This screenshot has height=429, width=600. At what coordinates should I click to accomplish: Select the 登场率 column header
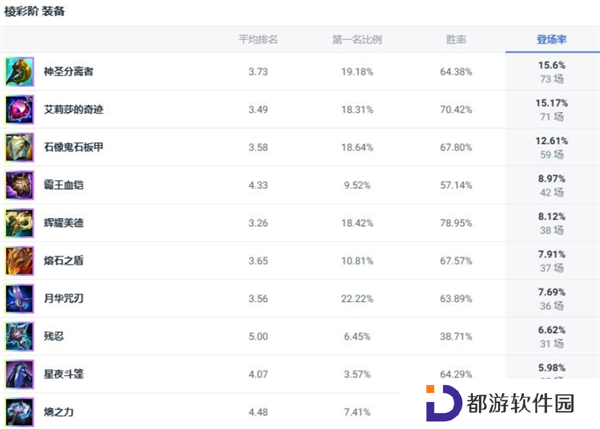(x=551, y=39)
